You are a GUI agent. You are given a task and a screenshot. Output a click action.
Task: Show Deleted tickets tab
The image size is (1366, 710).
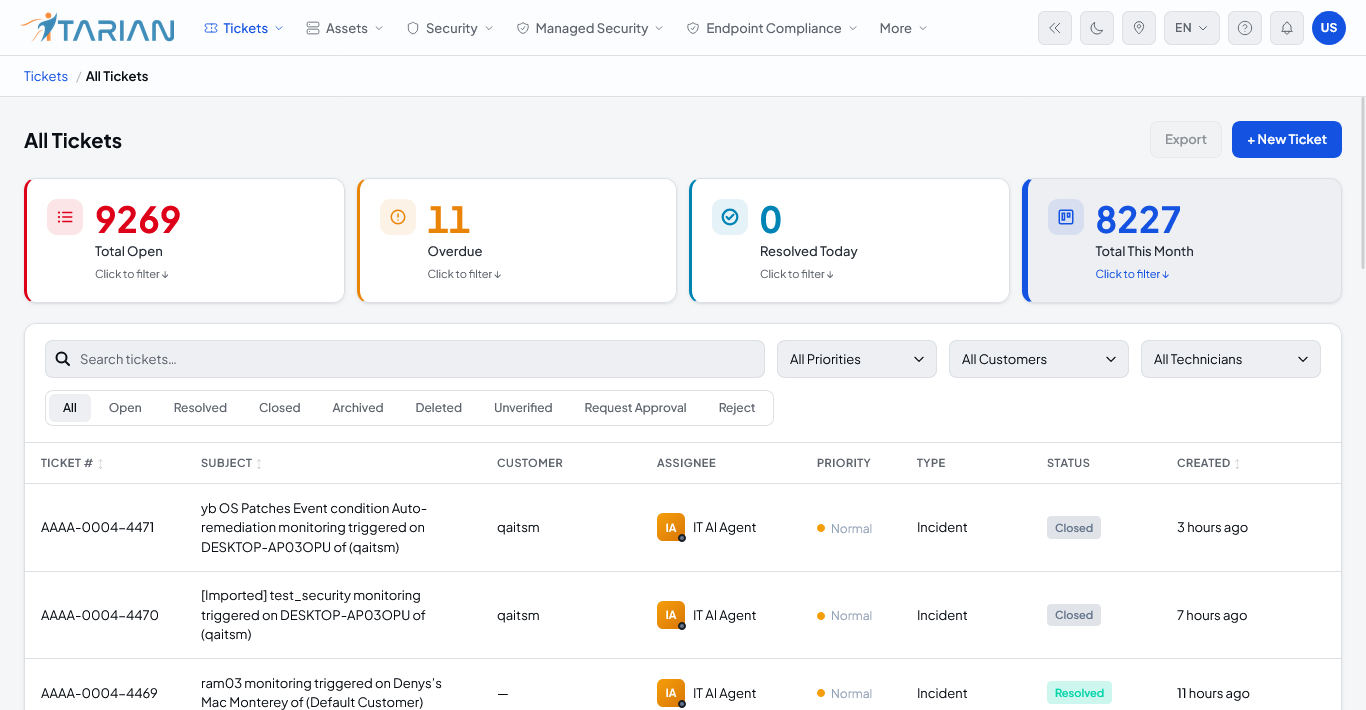tap(439, 408)
